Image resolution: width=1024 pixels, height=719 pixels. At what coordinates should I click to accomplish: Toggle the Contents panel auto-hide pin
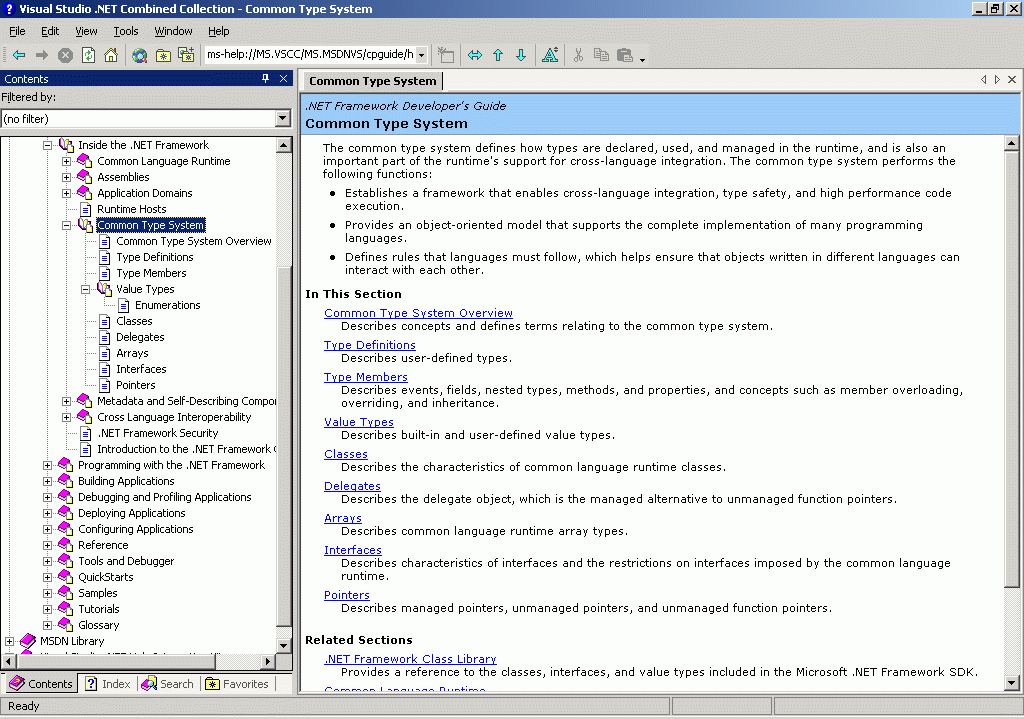266,78
